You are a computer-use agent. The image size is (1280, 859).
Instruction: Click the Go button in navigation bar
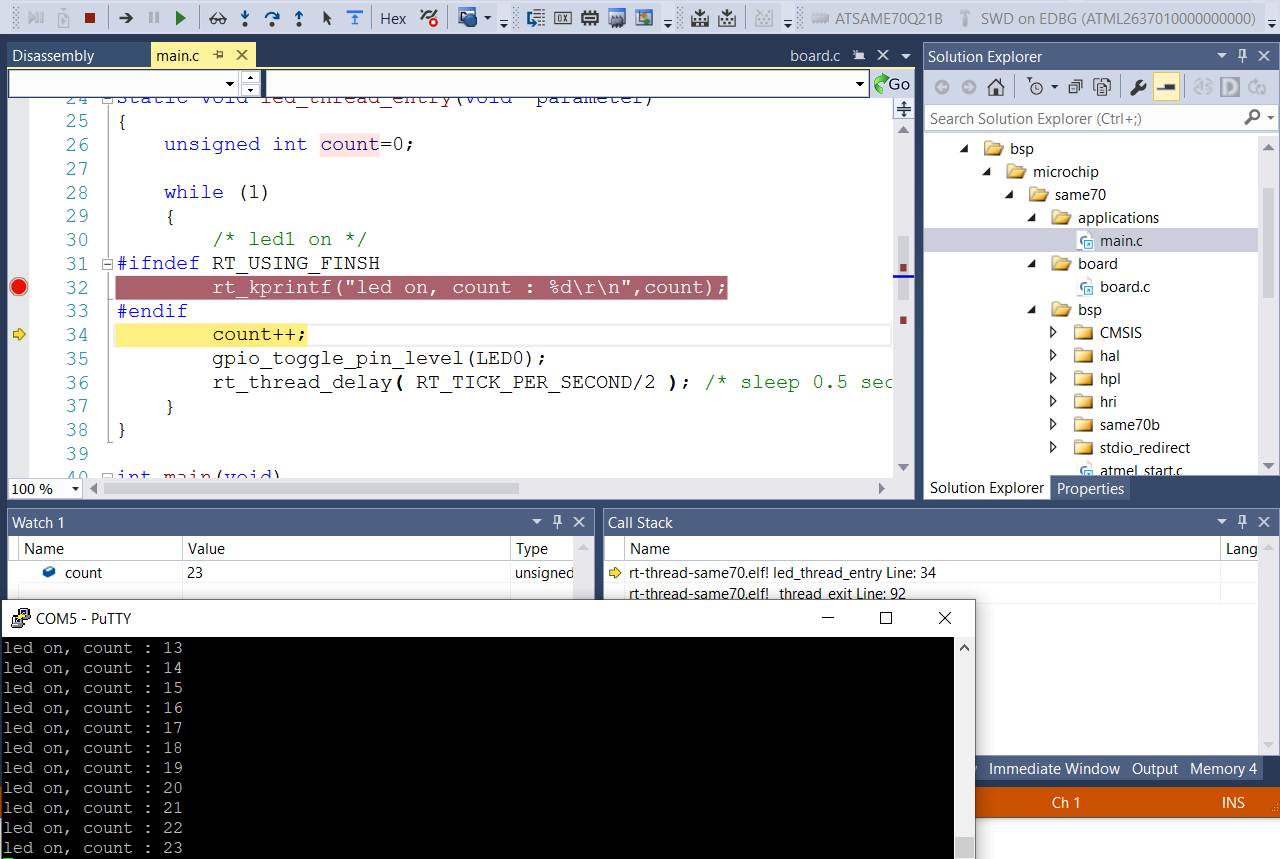tap(892, 84)
